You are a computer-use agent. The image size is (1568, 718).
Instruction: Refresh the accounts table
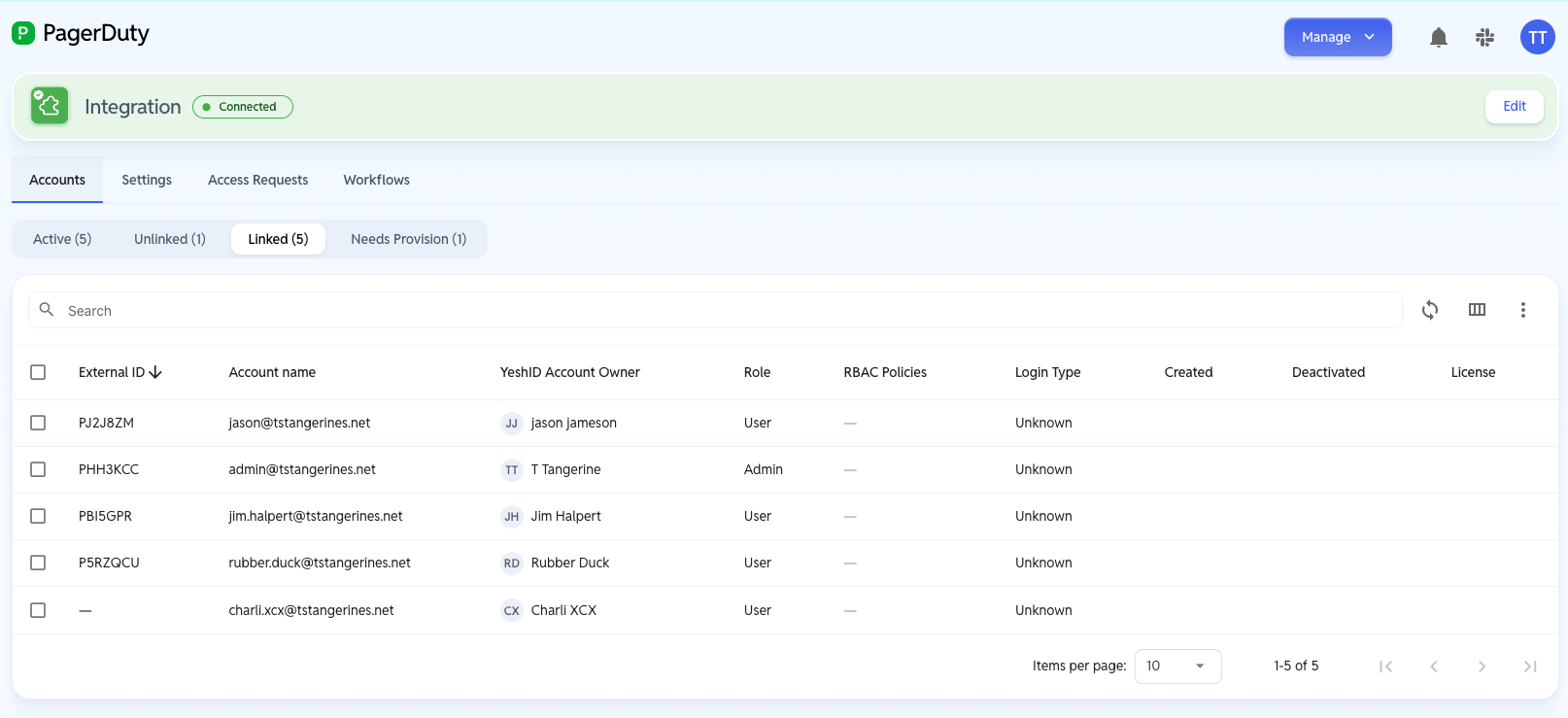pos(1430,310)
